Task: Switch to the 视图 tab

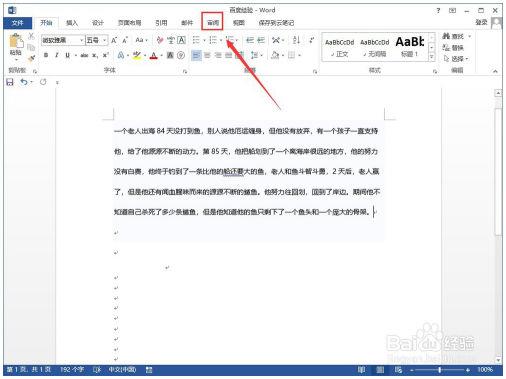Action: pyautogui.click(x=238, y=23)
